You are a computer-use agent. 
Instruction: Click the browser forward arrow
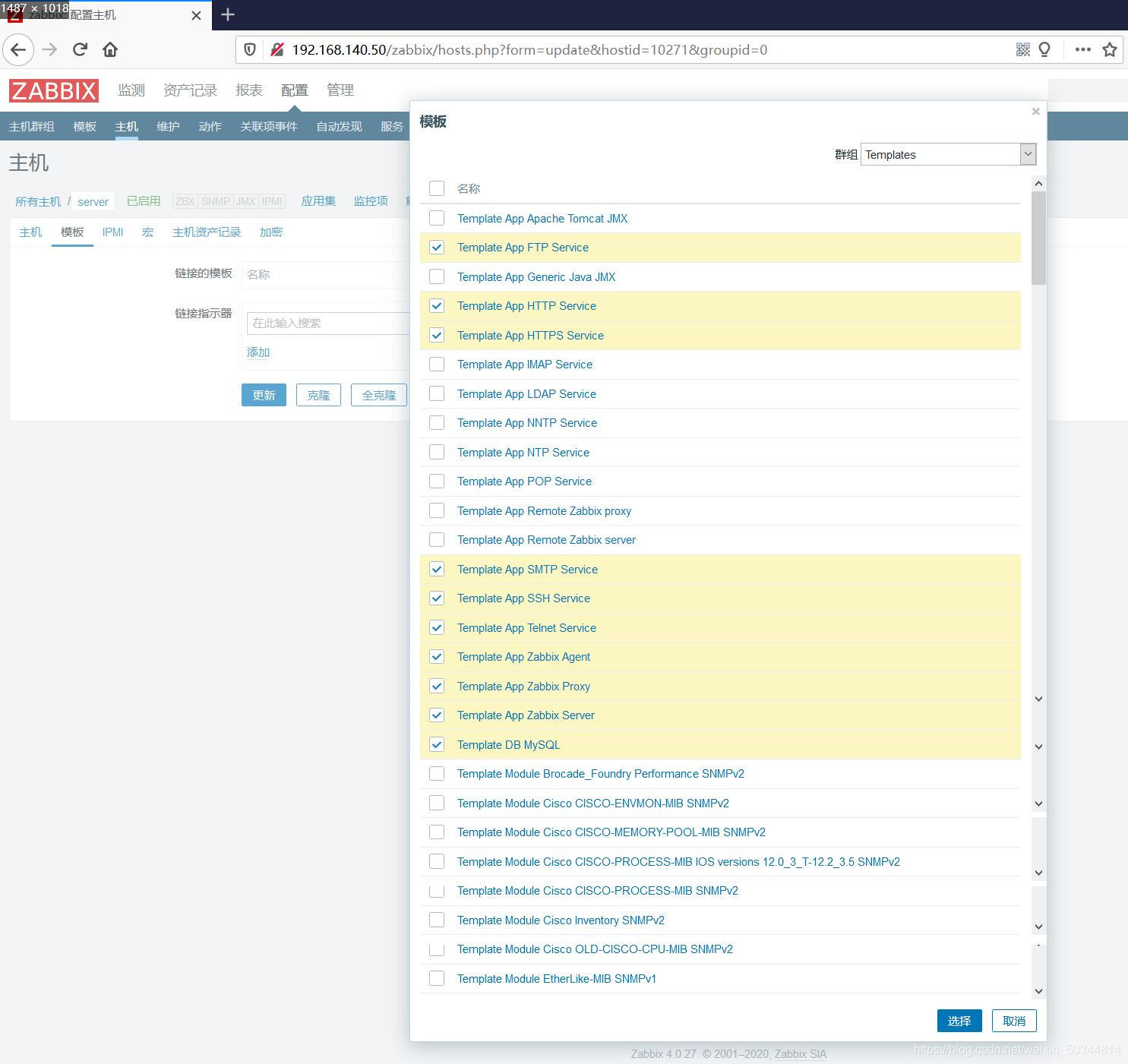[49, 50]
